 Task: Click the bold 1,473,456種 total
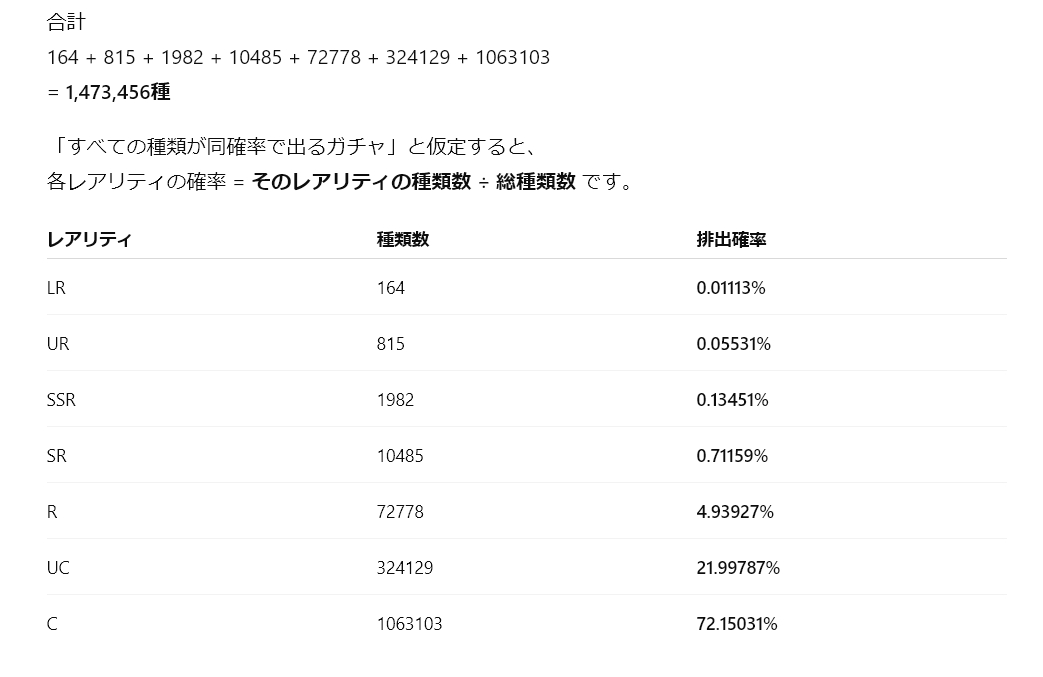(x=118, y=93)
